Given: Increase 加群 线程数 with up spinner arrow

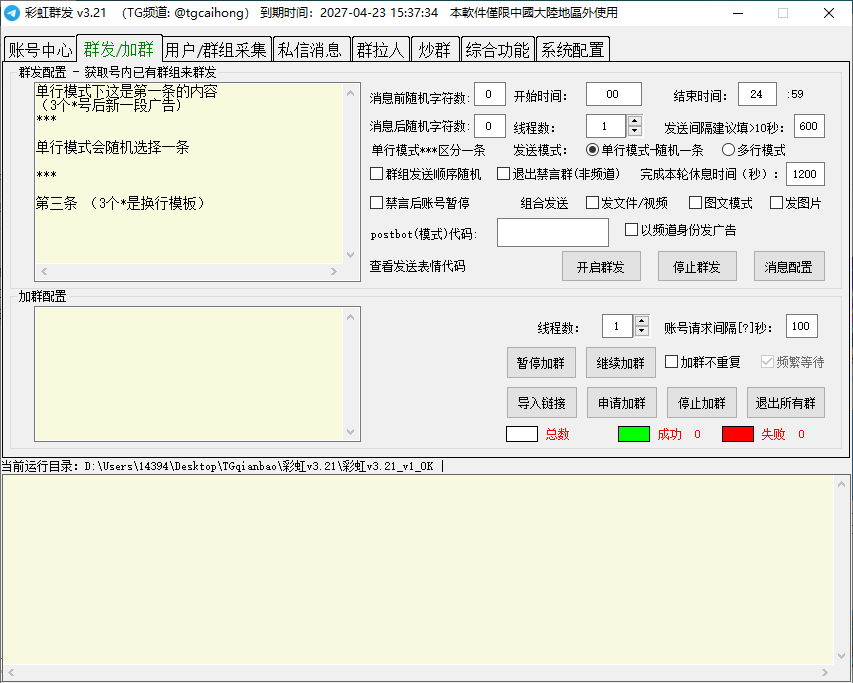Looking at the screenshot, I should (642, 321).
